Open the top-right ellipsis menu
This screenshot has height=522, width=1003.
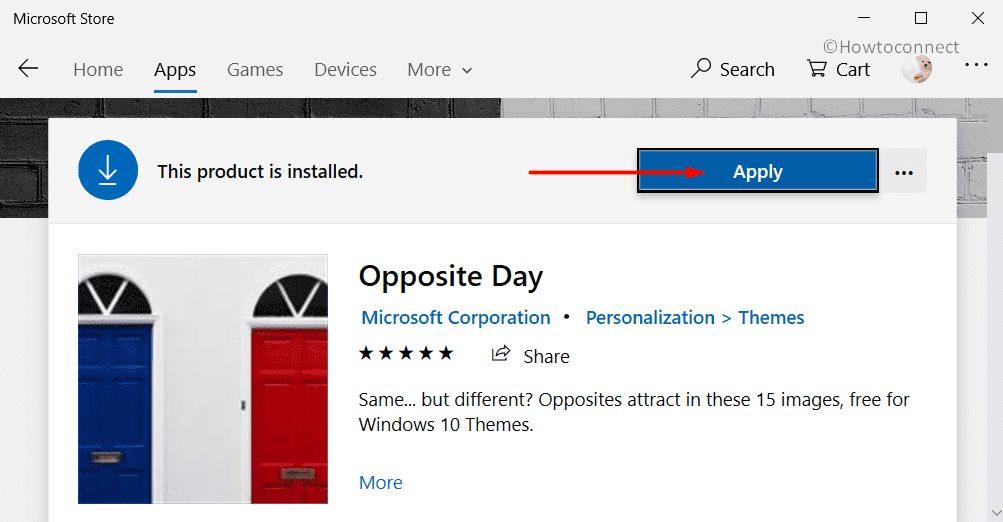click(x=976, y=65)
